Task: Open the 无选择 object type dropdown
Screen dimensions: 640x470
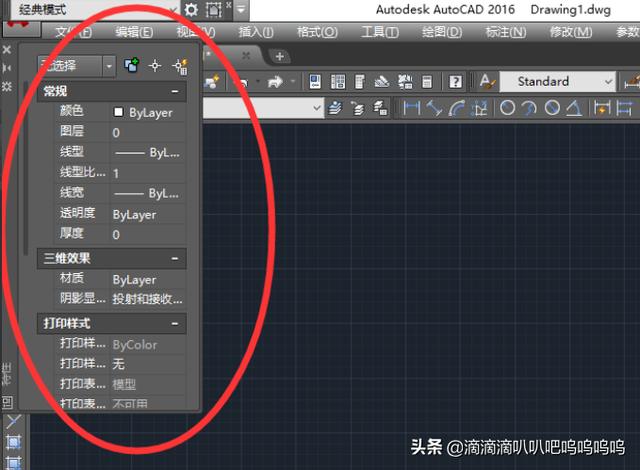Action: [x=76, y=66]
